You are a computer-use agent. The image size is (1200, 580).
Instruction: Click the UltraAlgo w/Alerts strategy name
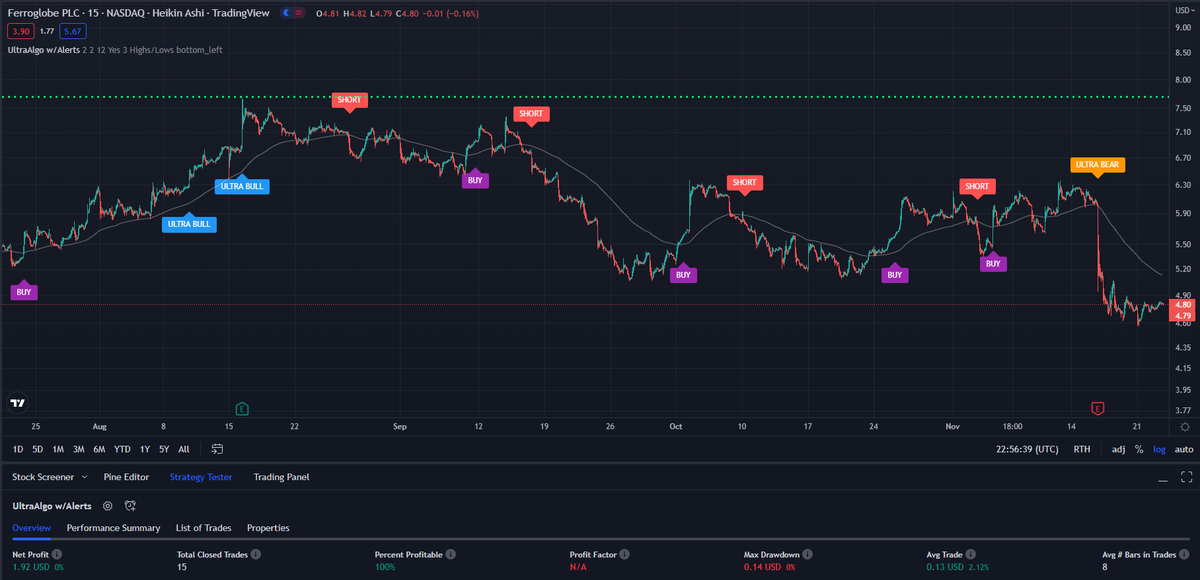(x=51, y=506)
